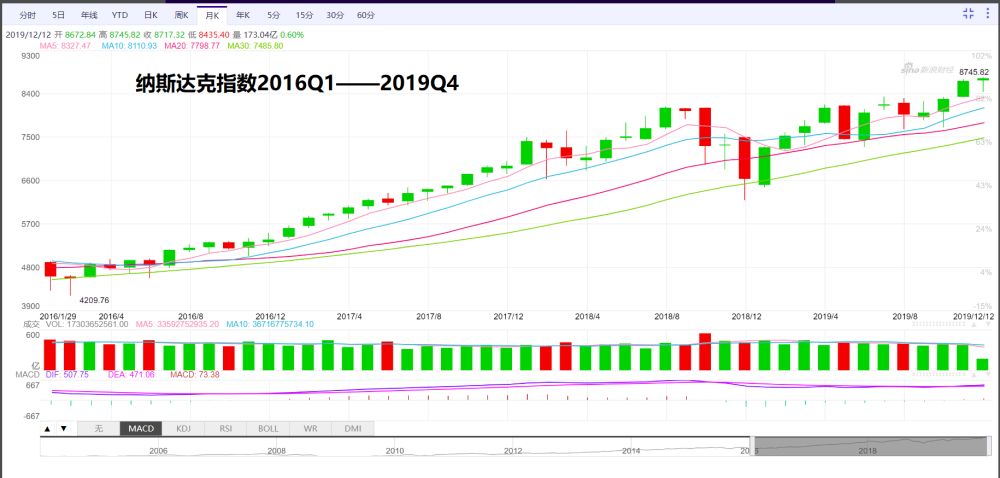Switch to the 30分 interval tab

pyautogui.click(x=335, y=15)
